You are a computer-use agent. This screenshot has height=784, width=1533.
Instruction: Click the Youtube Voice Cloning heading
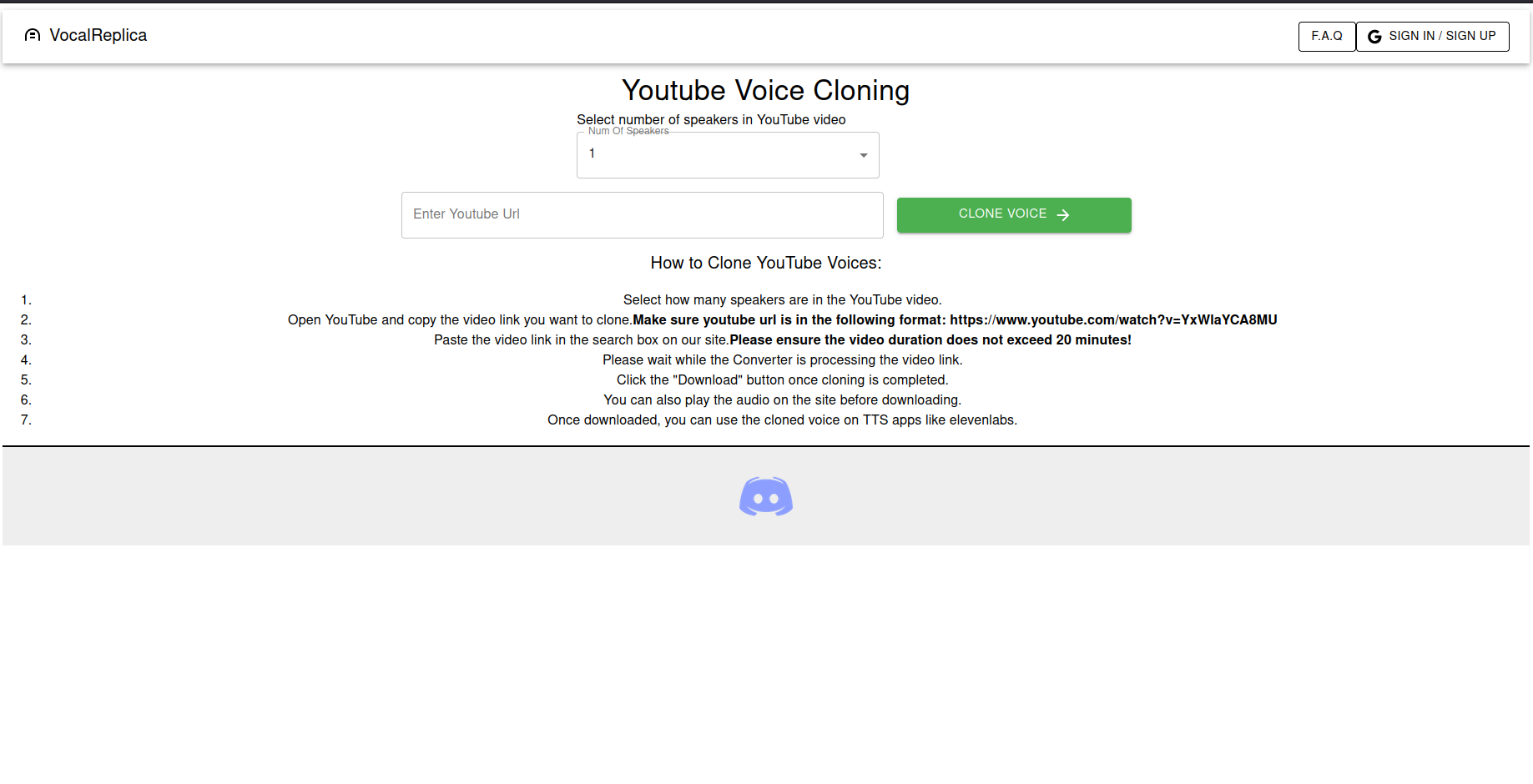pyautogui.click(x=766, y=90)
